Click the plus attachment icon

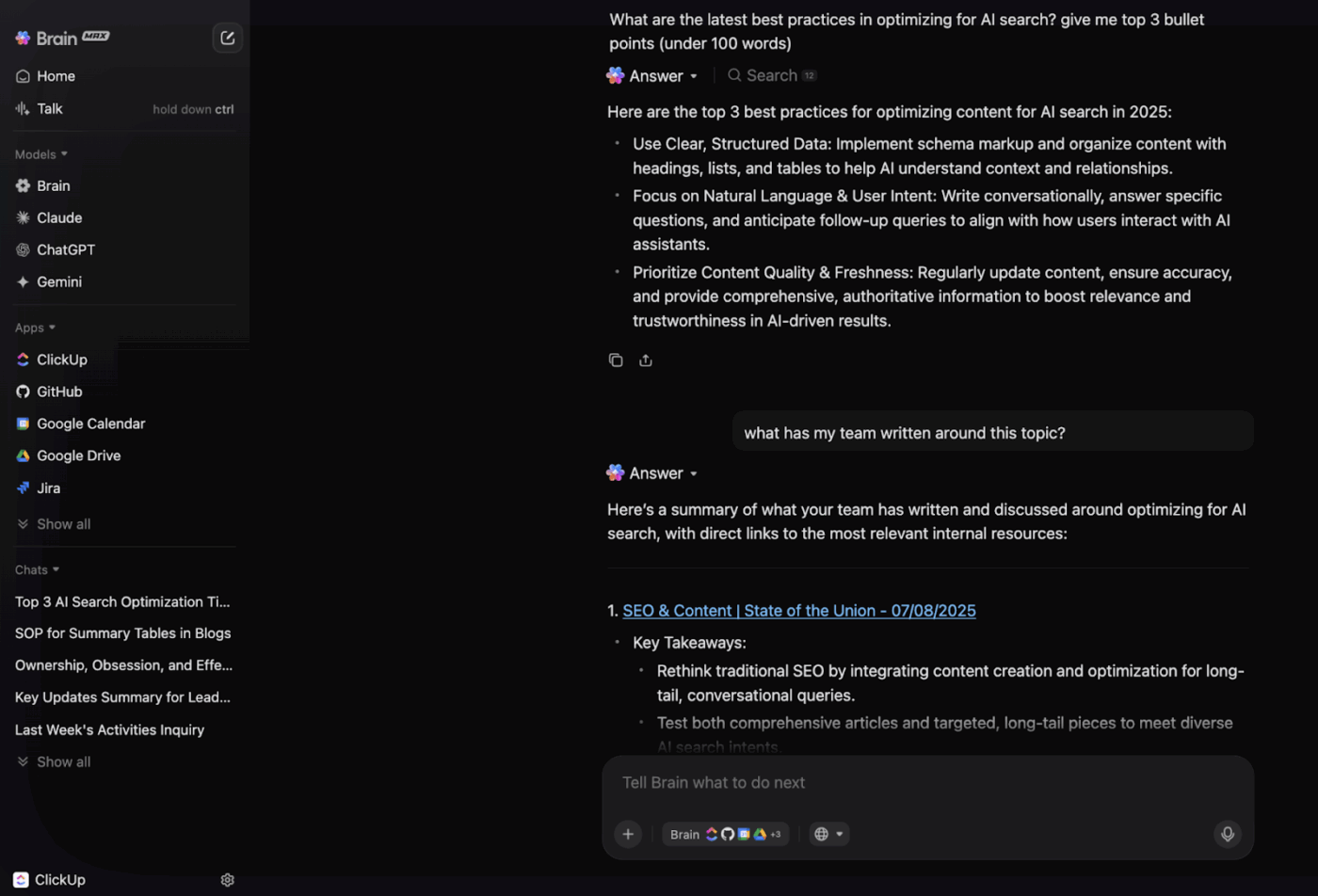coord(628,834)
